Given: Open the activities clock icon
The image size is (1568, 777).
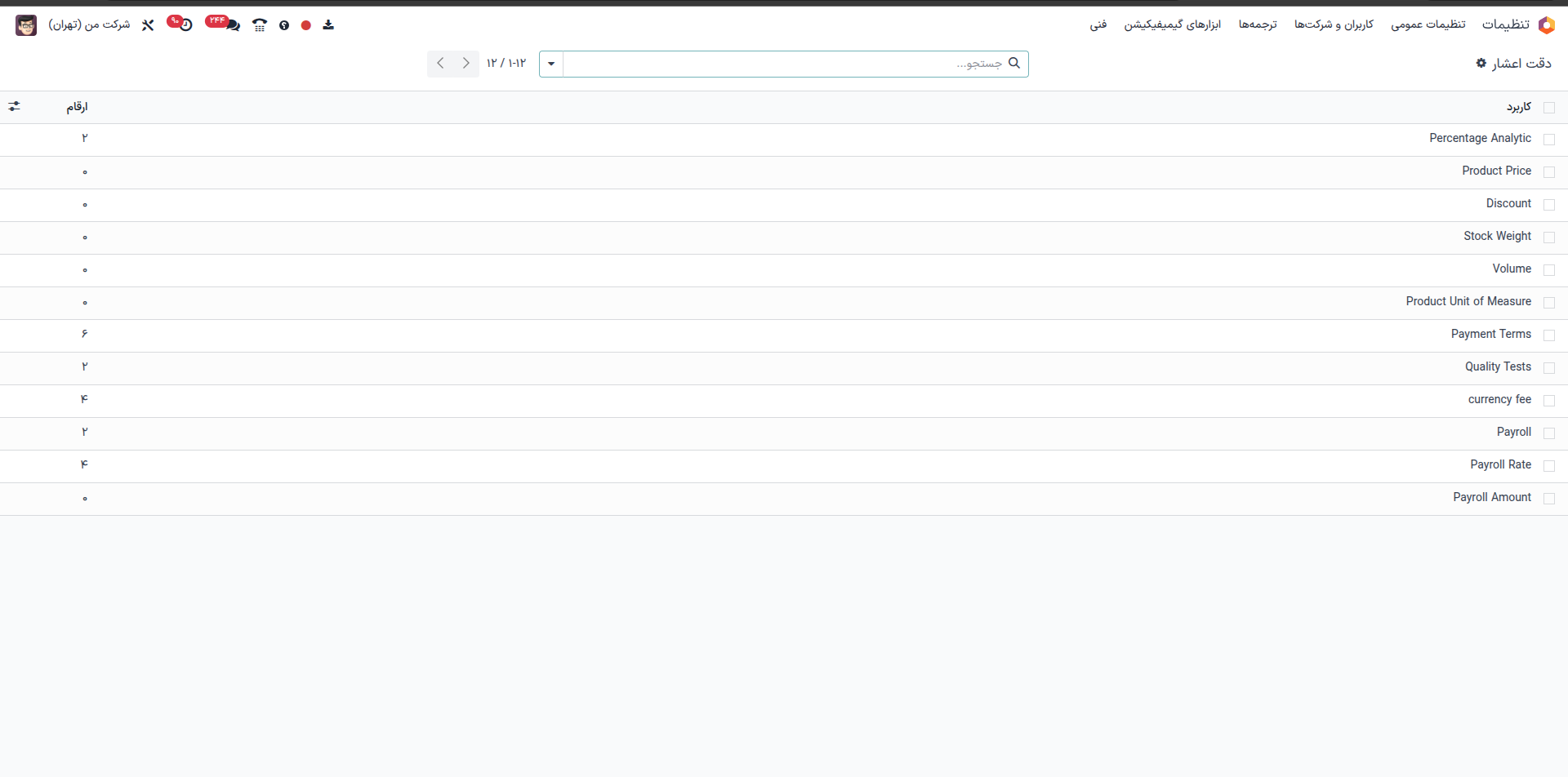Looking at the screenshot, I should pos(185,25).
